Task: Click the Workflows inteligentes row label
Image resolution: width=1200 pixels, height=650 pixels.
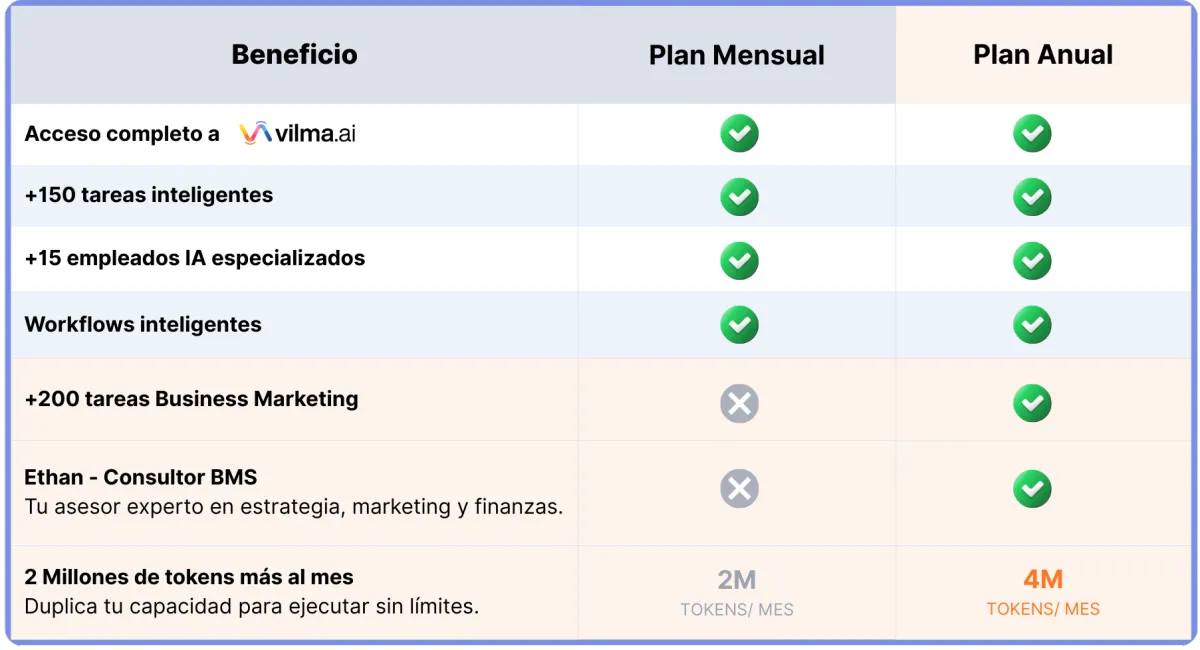Action: click(143, 324)
